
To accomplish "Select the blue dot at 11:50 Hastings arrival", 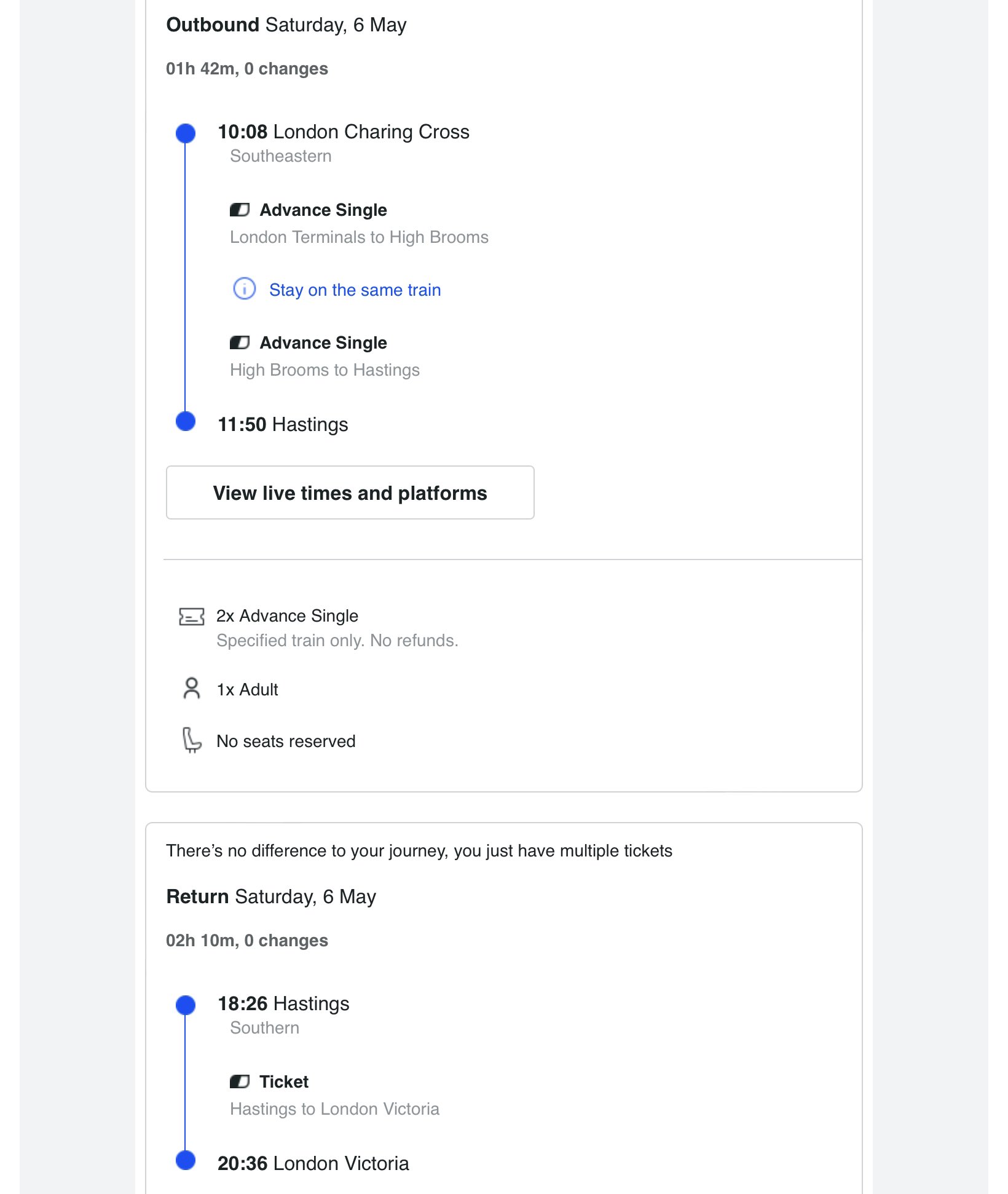I will [x=186, y=422].
